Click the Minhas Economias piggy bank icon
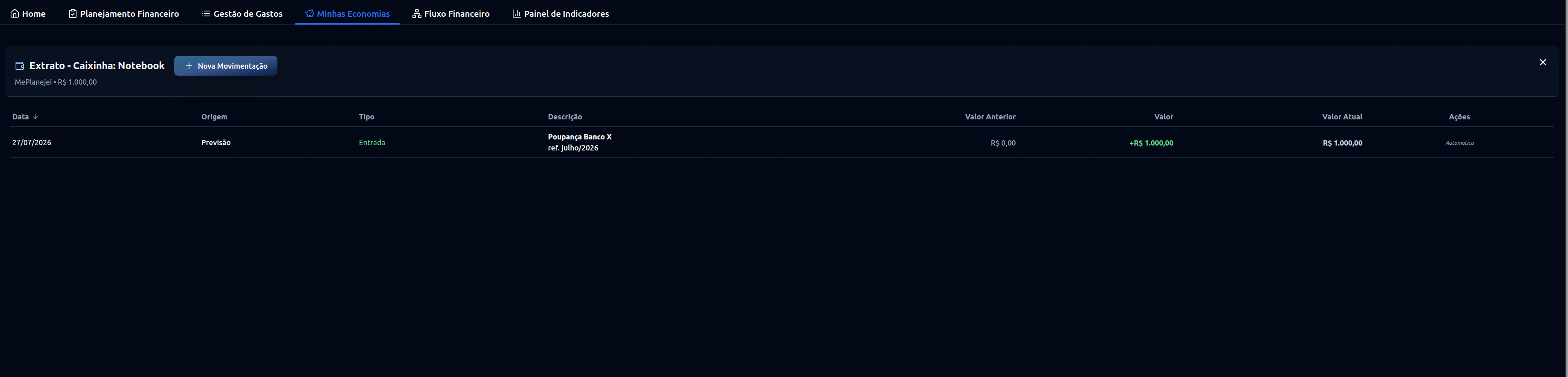Viewport: 1568px width, 377px height. pyautogui.click(x=309, y=13)
